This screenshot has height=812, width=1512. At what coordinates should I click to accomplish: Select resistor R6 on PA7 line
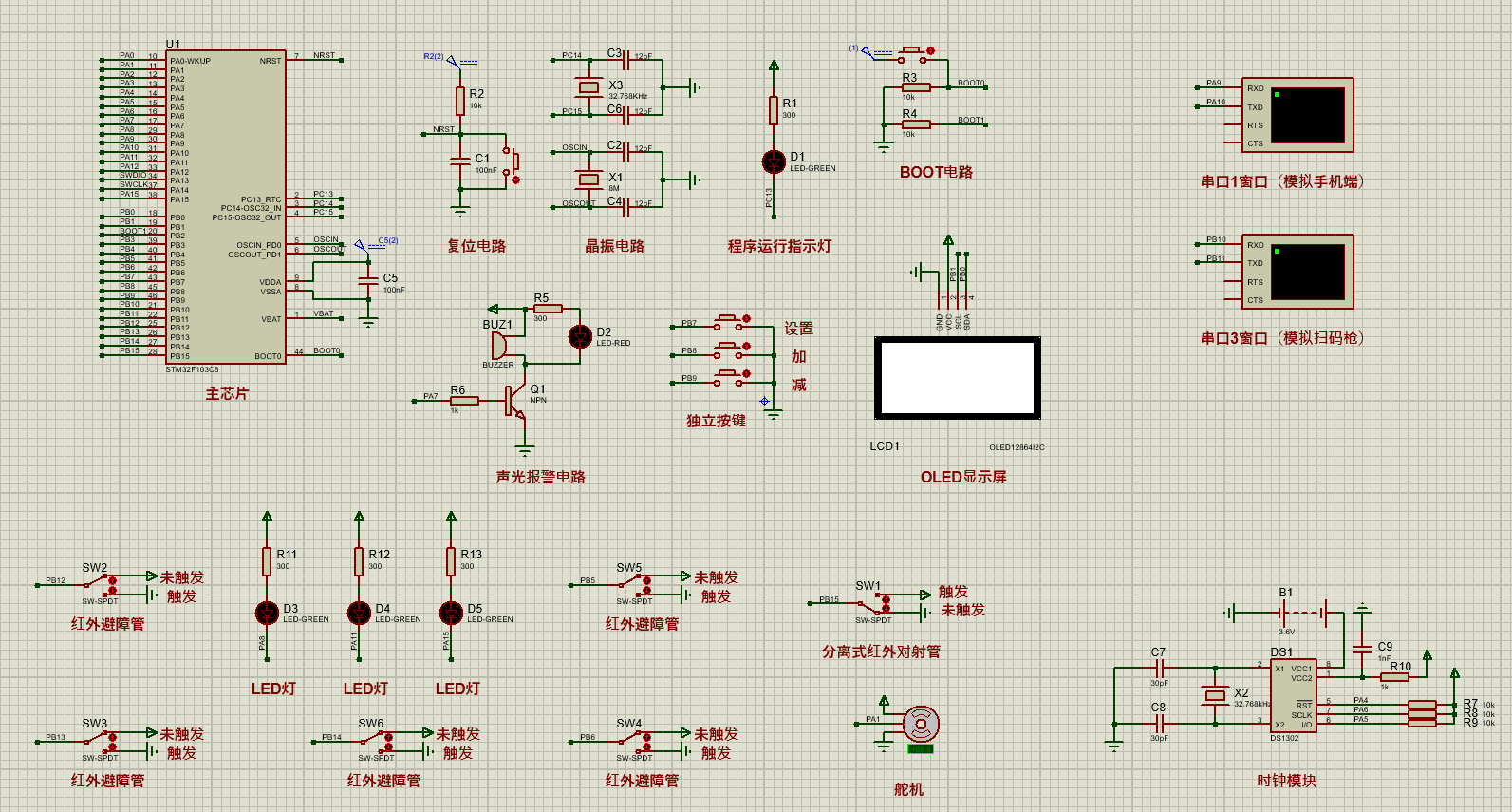pyautogui.click(x=464, y=401)
